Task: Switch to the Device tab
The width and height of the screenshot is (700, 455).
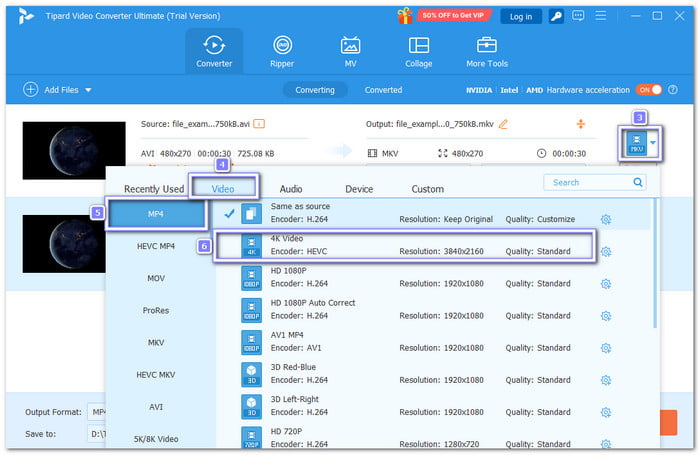Action: [359, 189]
